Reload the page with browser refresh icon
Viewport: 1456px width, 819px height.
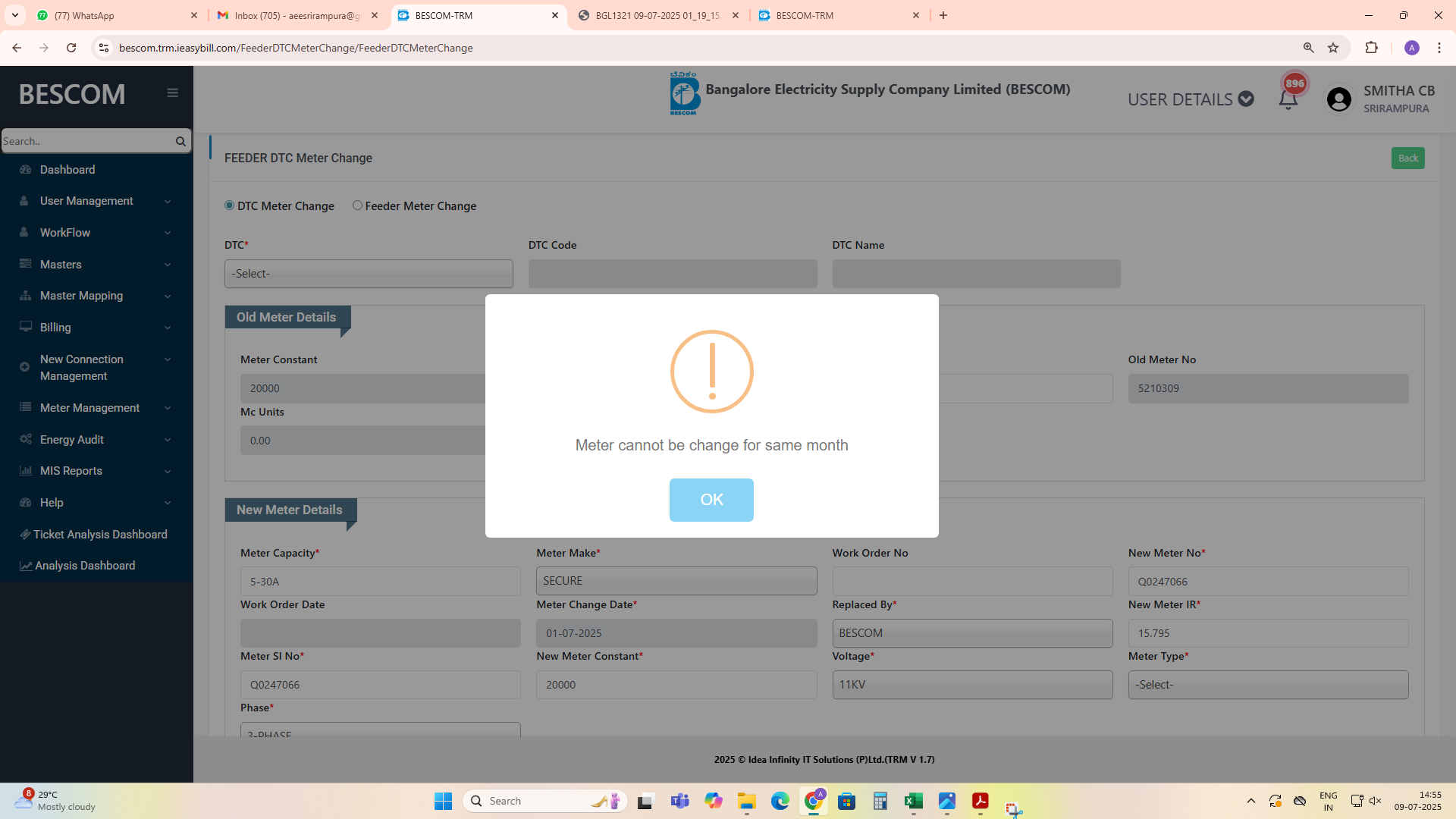coord(71,48)
